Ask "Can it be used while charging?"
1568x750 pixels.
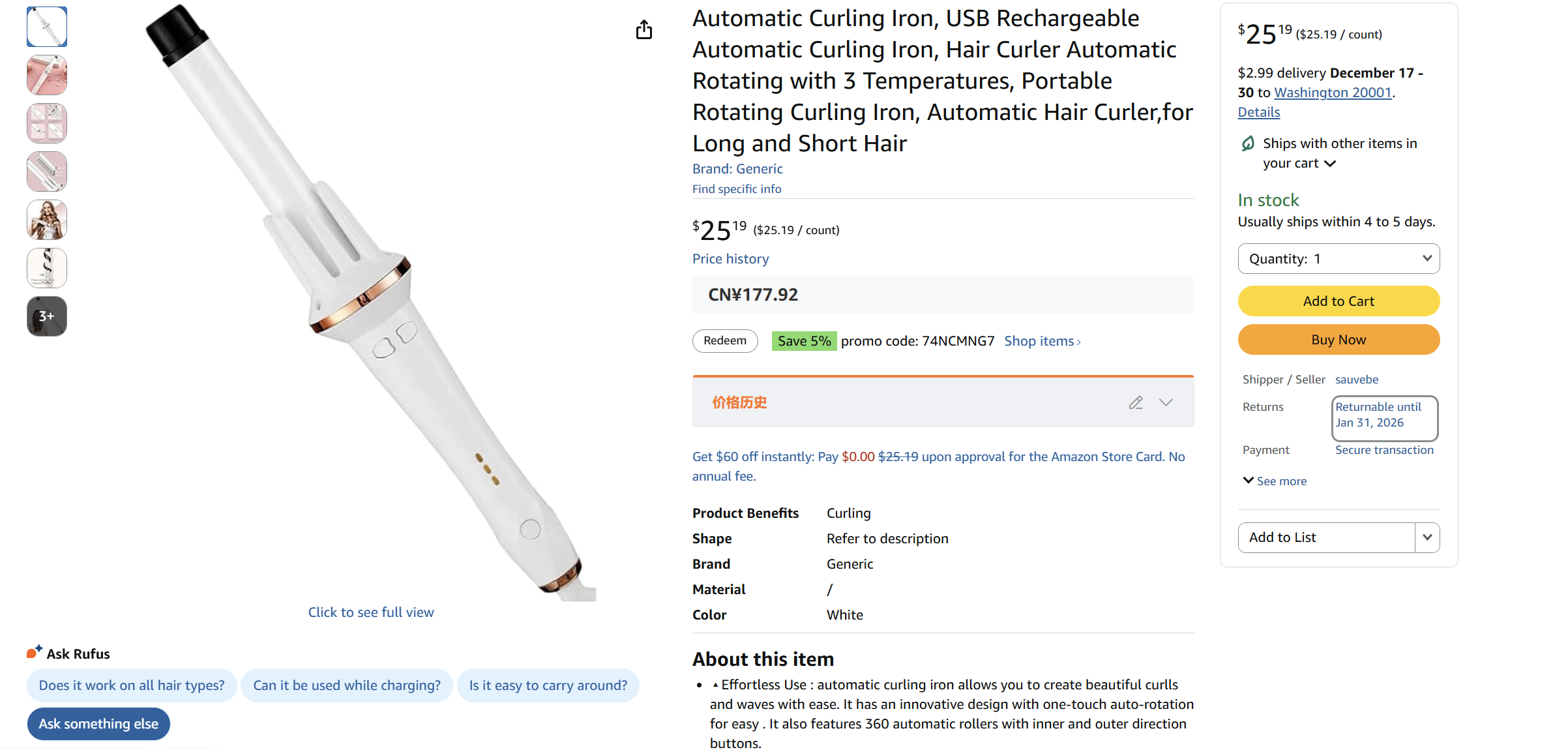(x=346, y=685)
